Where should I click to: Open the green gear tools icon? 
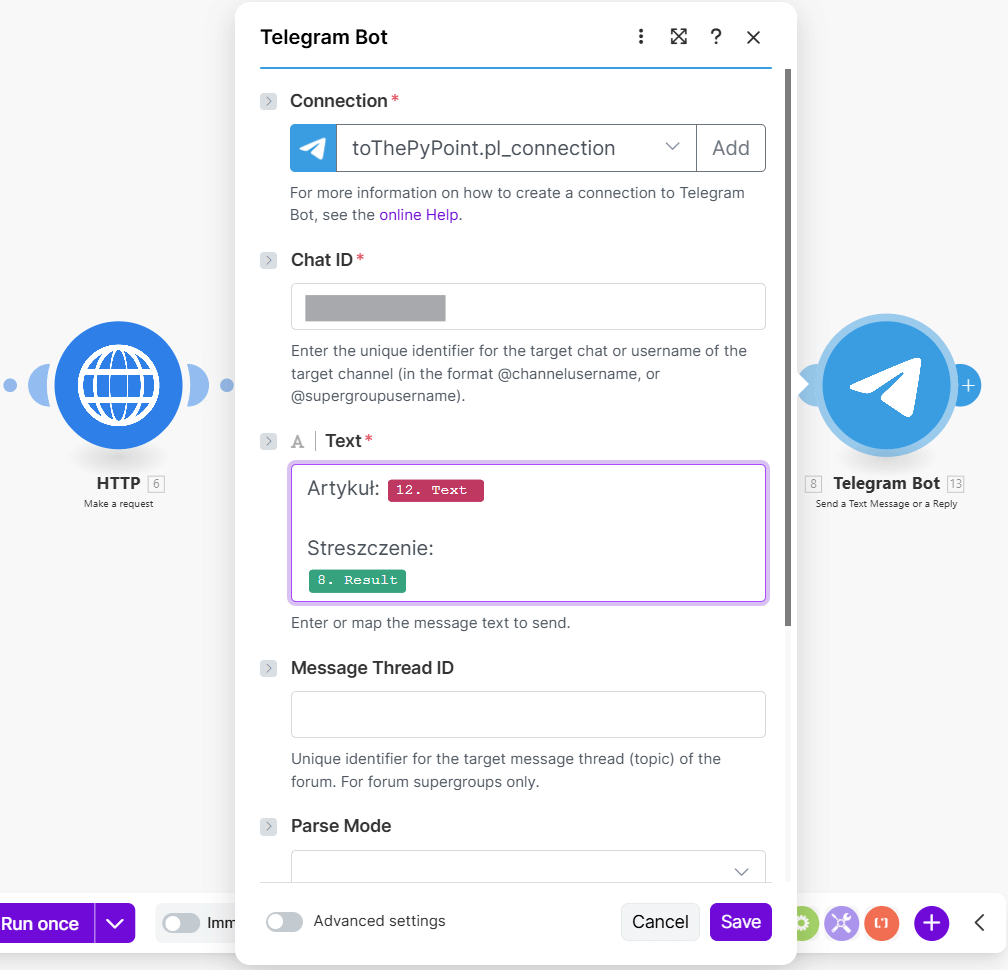[807, 924]
